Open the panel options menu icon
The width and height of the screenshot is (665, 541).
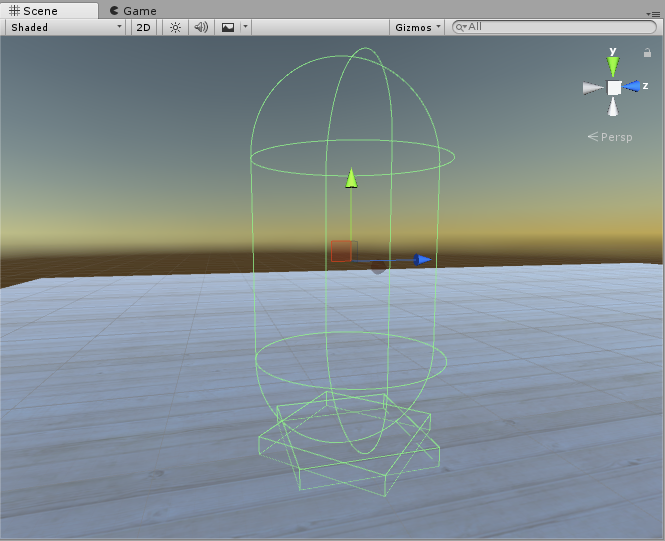coord(654,14)
